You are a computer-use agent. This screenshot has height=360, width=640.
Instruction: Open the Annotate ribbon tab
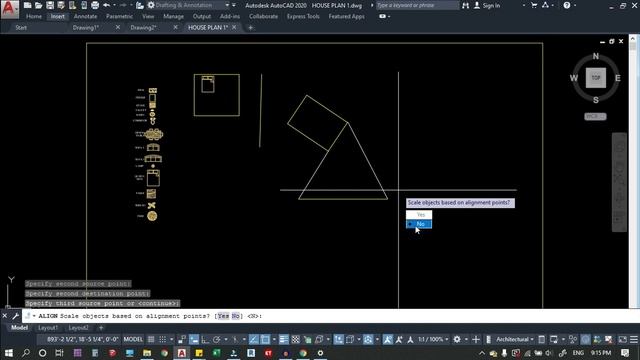point(85,16)
